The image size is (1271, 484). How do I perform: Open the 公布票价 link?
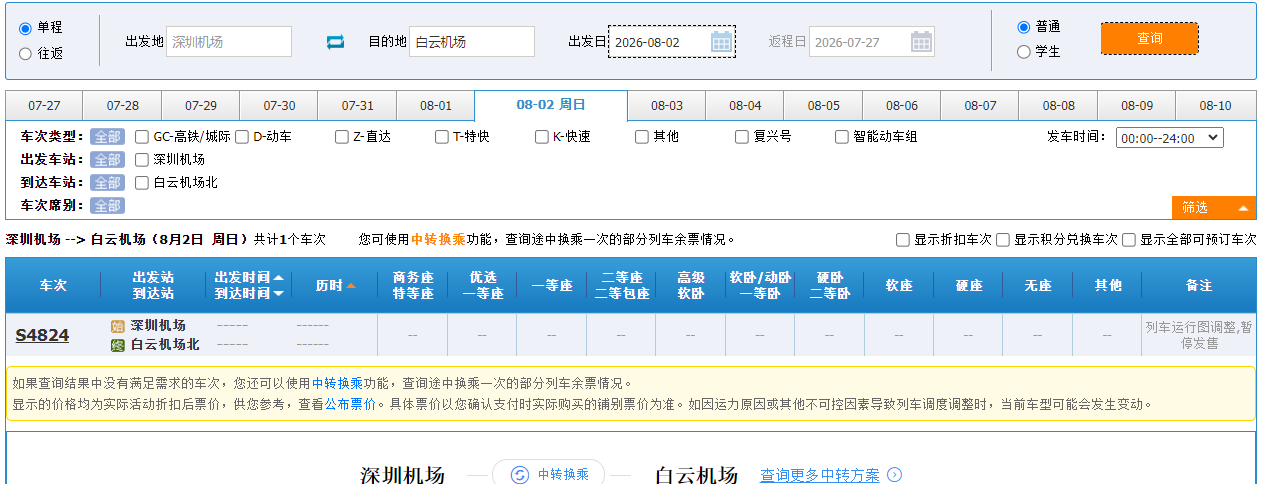click(350, 405)
